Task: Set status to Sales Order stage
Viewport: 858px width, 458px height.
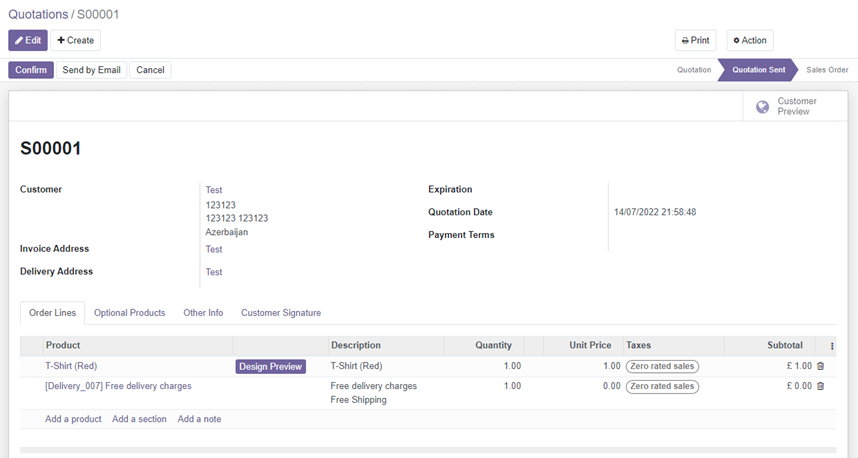Action: coord(827,70)
